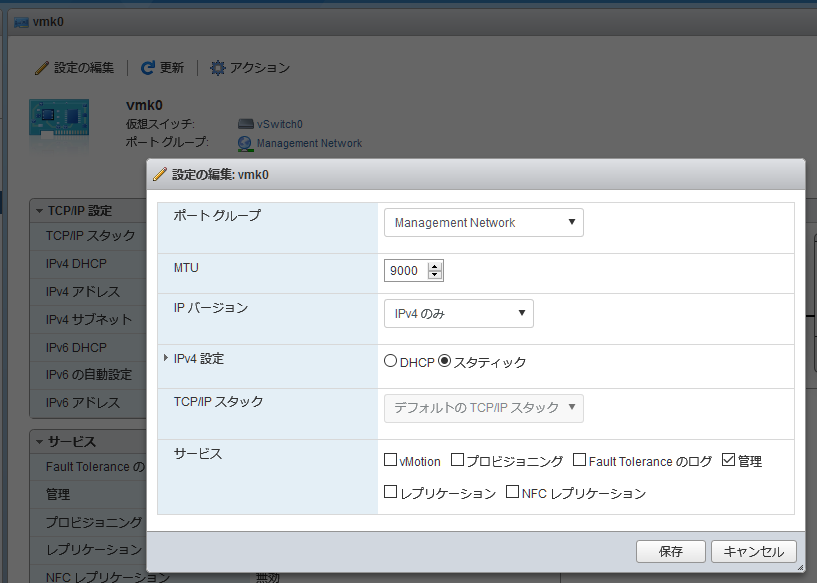Image resolution: width=817 pixels, height=583 pixels.
Task: Click the Management Network port group icon
Action: tap(245, 143)
